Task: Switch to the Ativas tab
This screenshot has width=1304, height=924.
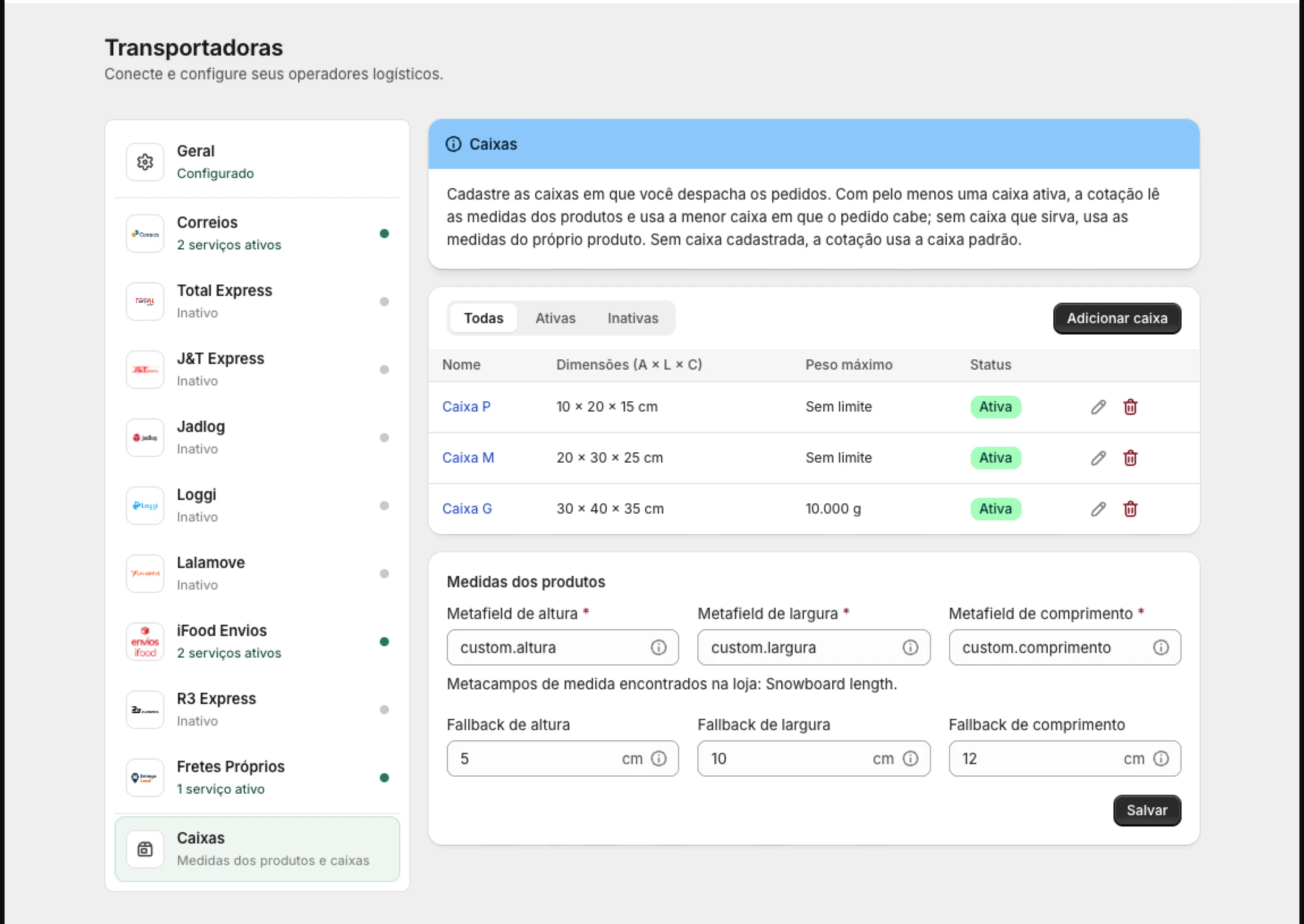Action: 555,318
